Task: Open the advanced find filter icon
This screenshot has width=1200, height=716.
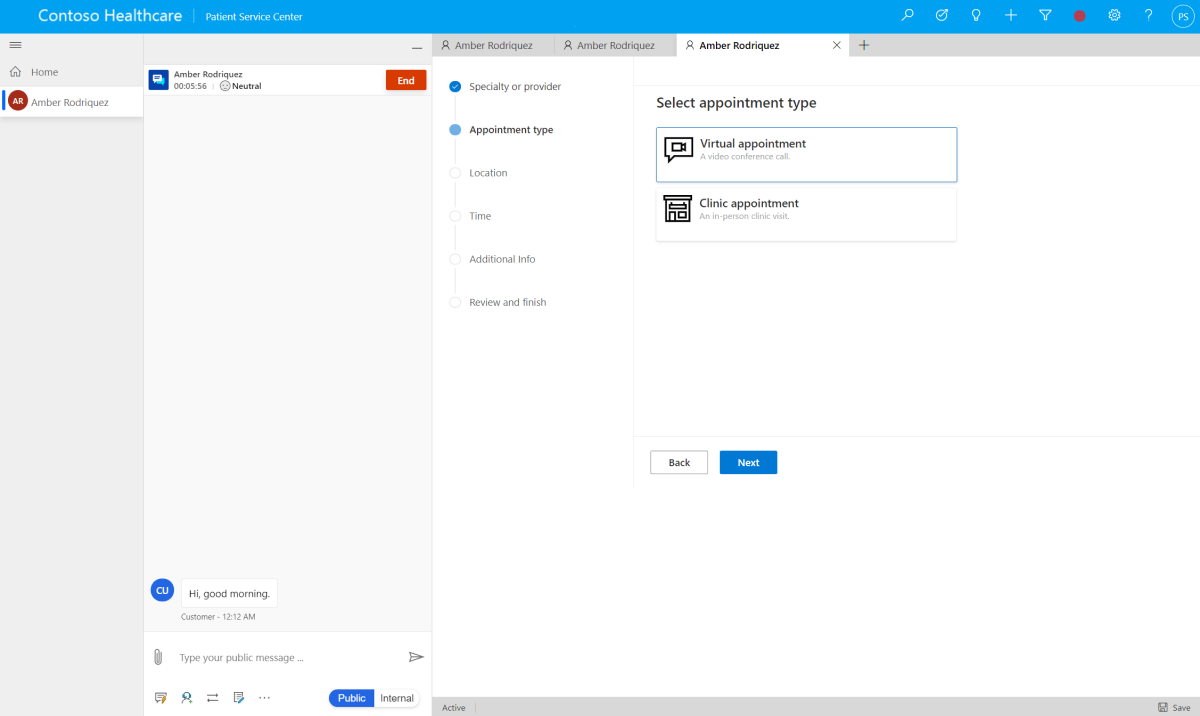Action: pyautogui.click(x=1045, y=16)
